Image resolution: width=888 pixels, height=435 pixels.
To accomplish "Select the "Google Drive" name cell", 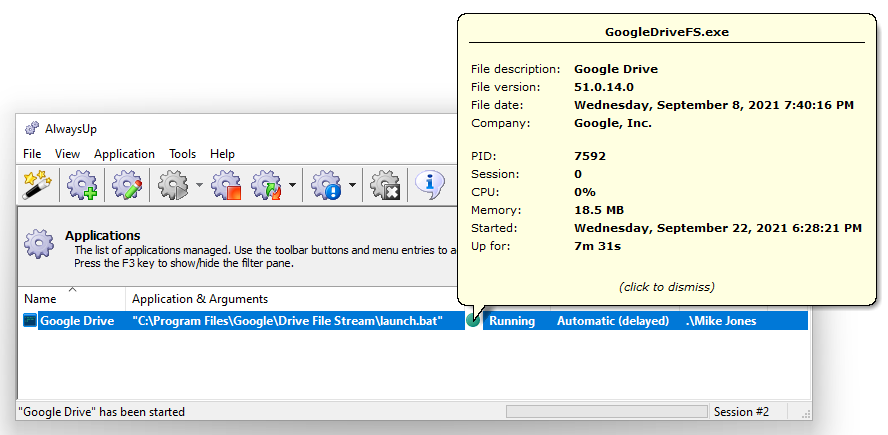I will point(77,321).
